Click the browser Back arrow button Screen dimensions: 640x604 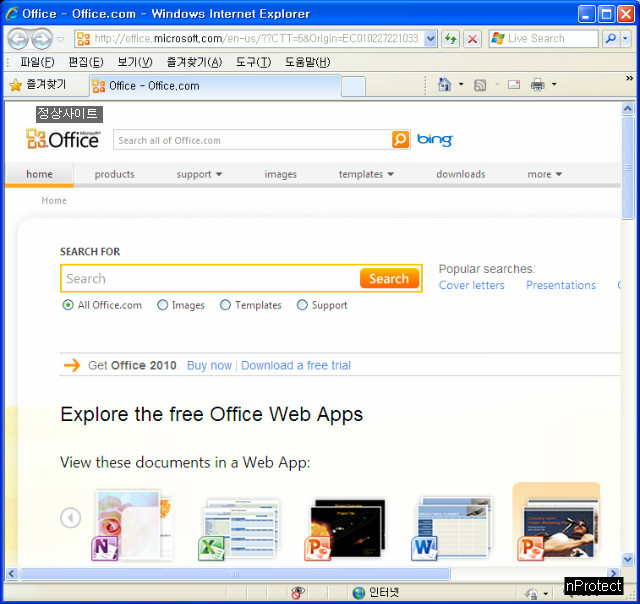(18, 39)
